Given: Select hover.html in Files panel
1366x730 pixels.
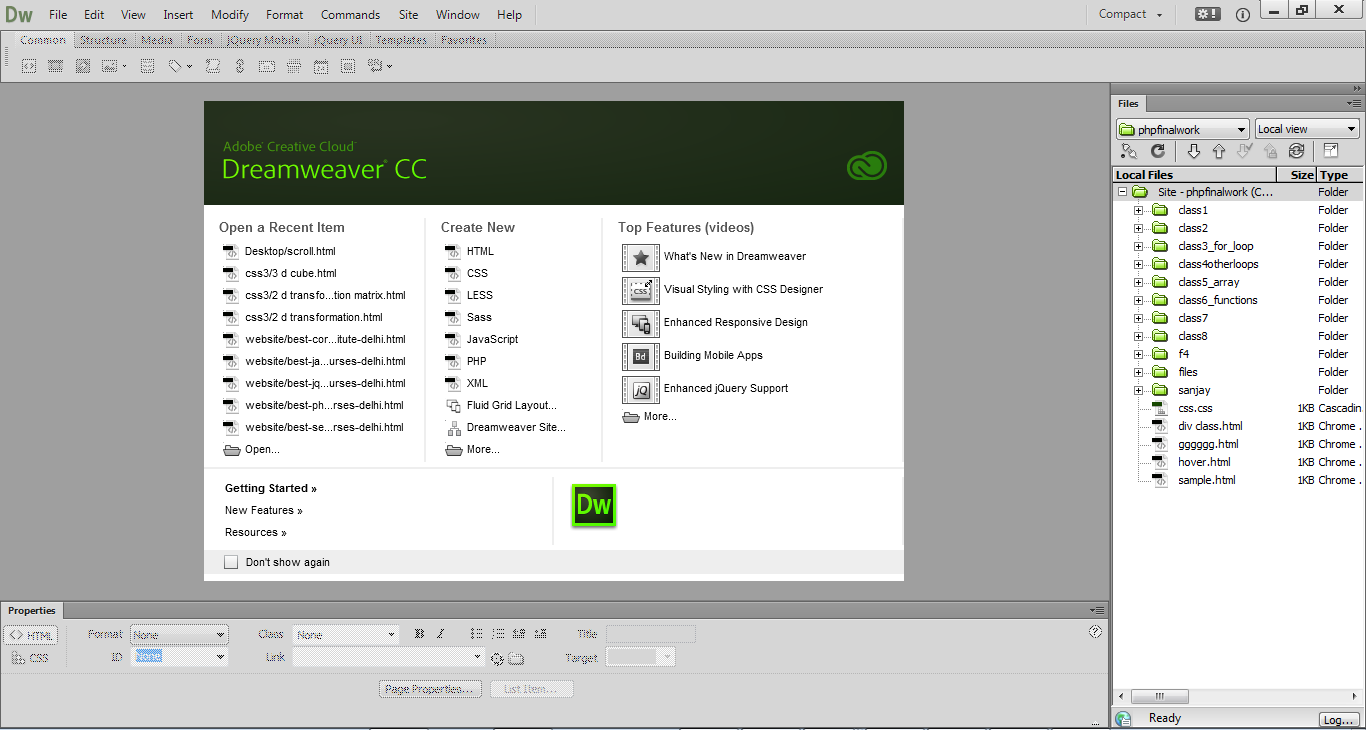Looking at the screenshot, I should coord(1204,462).
